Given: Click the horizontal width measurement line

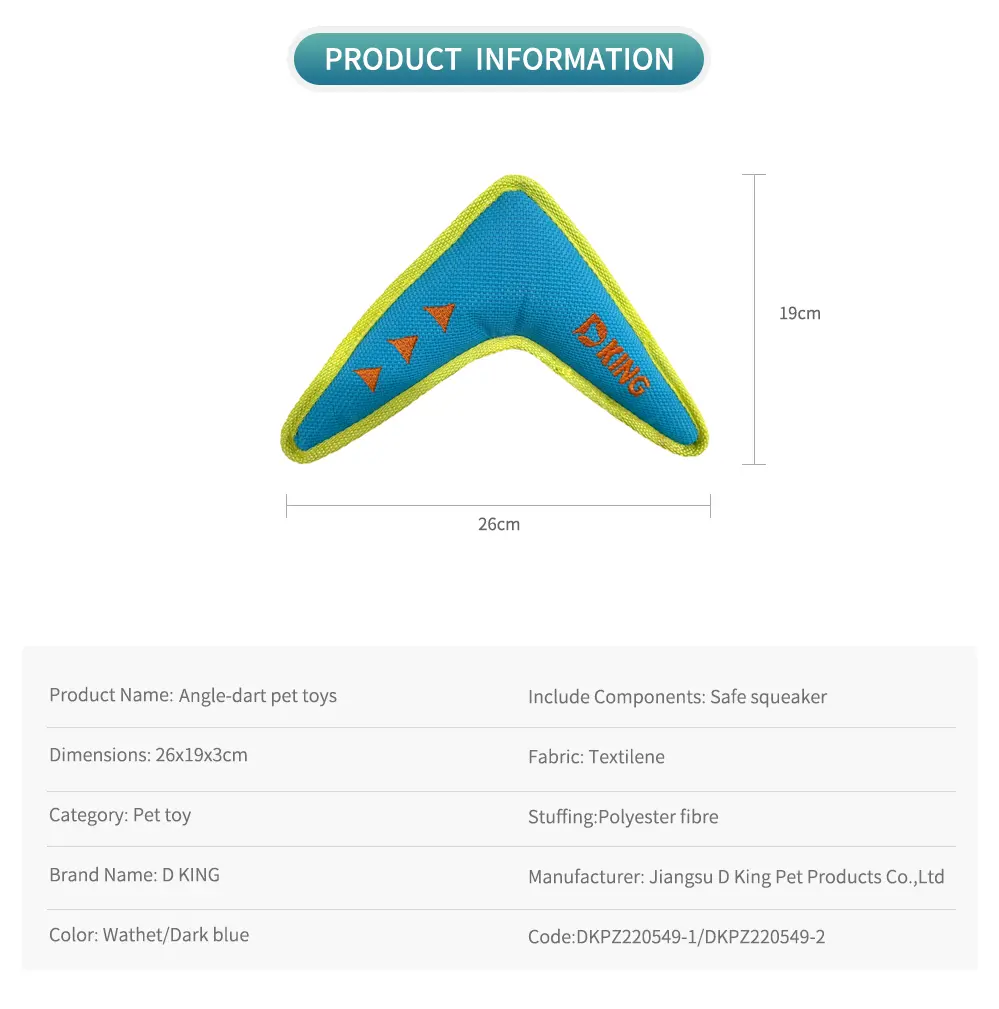Looking at the screenshot, I should click(x=498, y=506).
